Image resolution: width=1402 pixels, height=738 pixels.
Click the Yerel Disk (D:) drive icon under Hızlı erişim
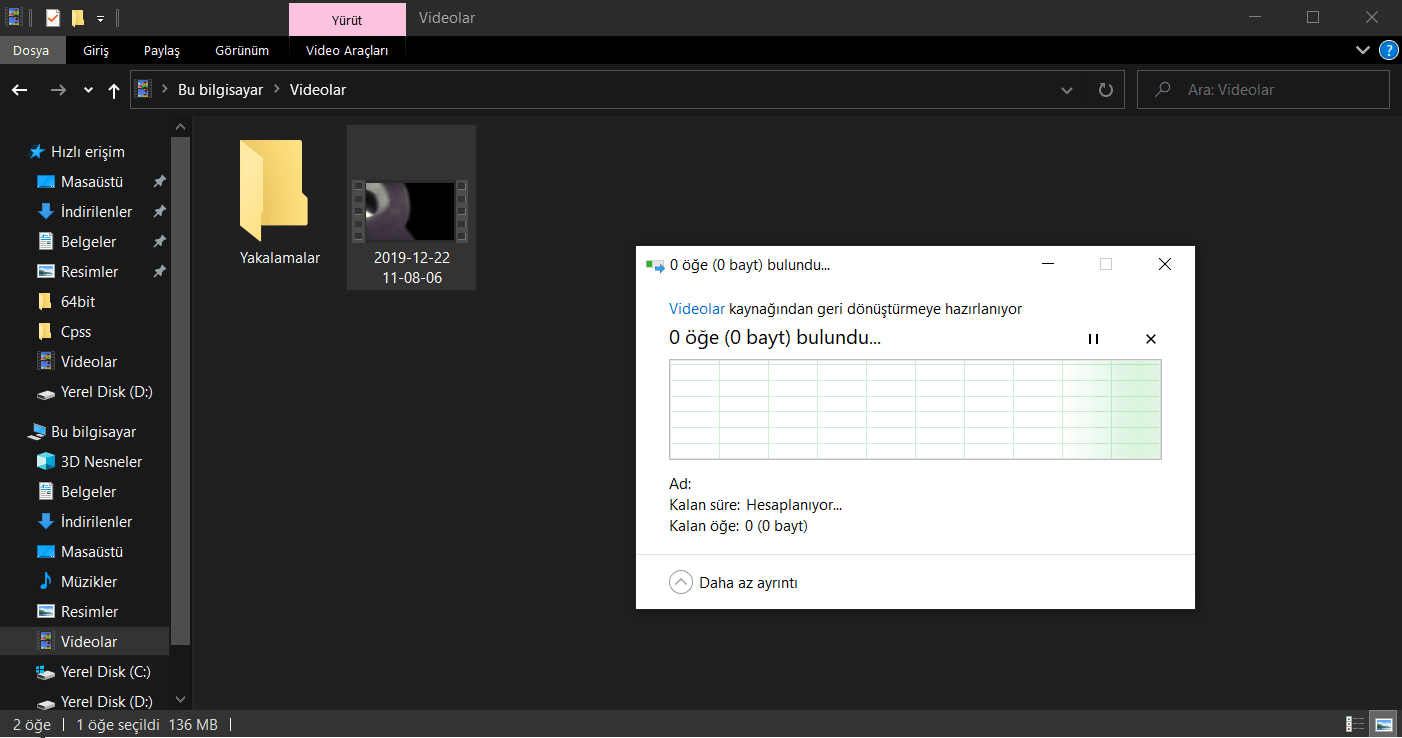(x=45, y=393)
